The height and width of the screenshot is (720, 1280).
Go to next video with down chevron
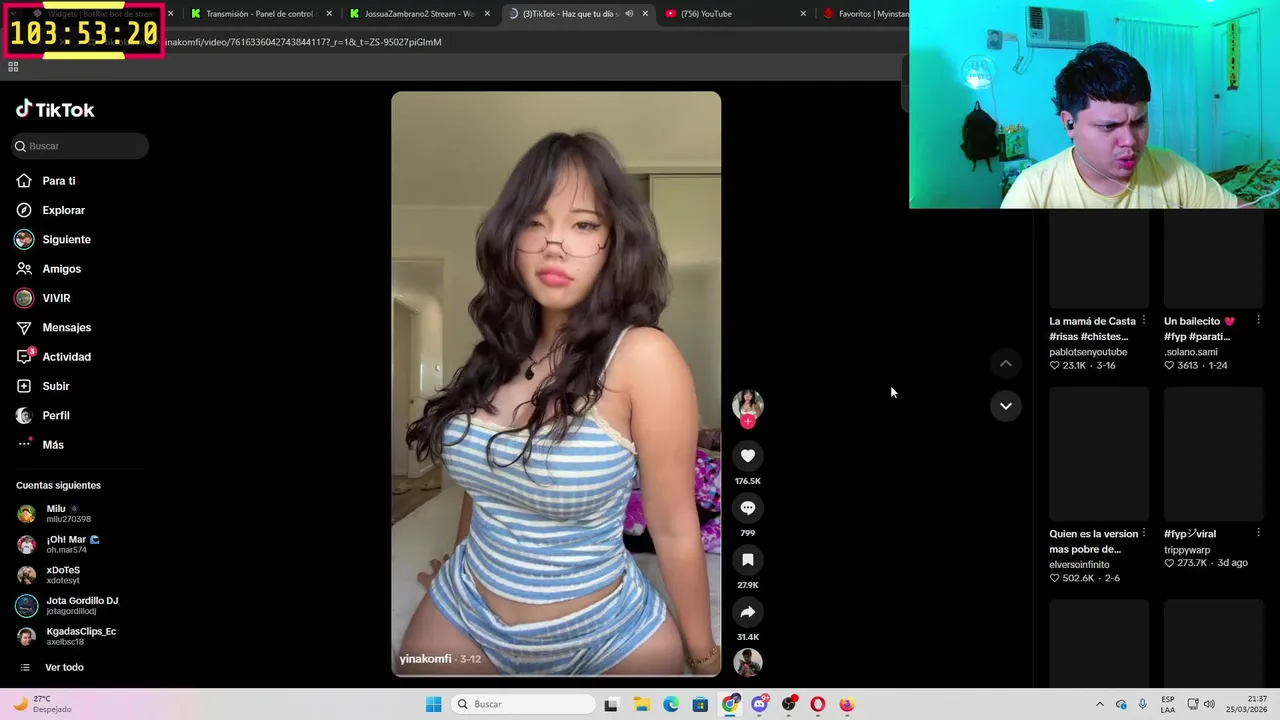1005,406
